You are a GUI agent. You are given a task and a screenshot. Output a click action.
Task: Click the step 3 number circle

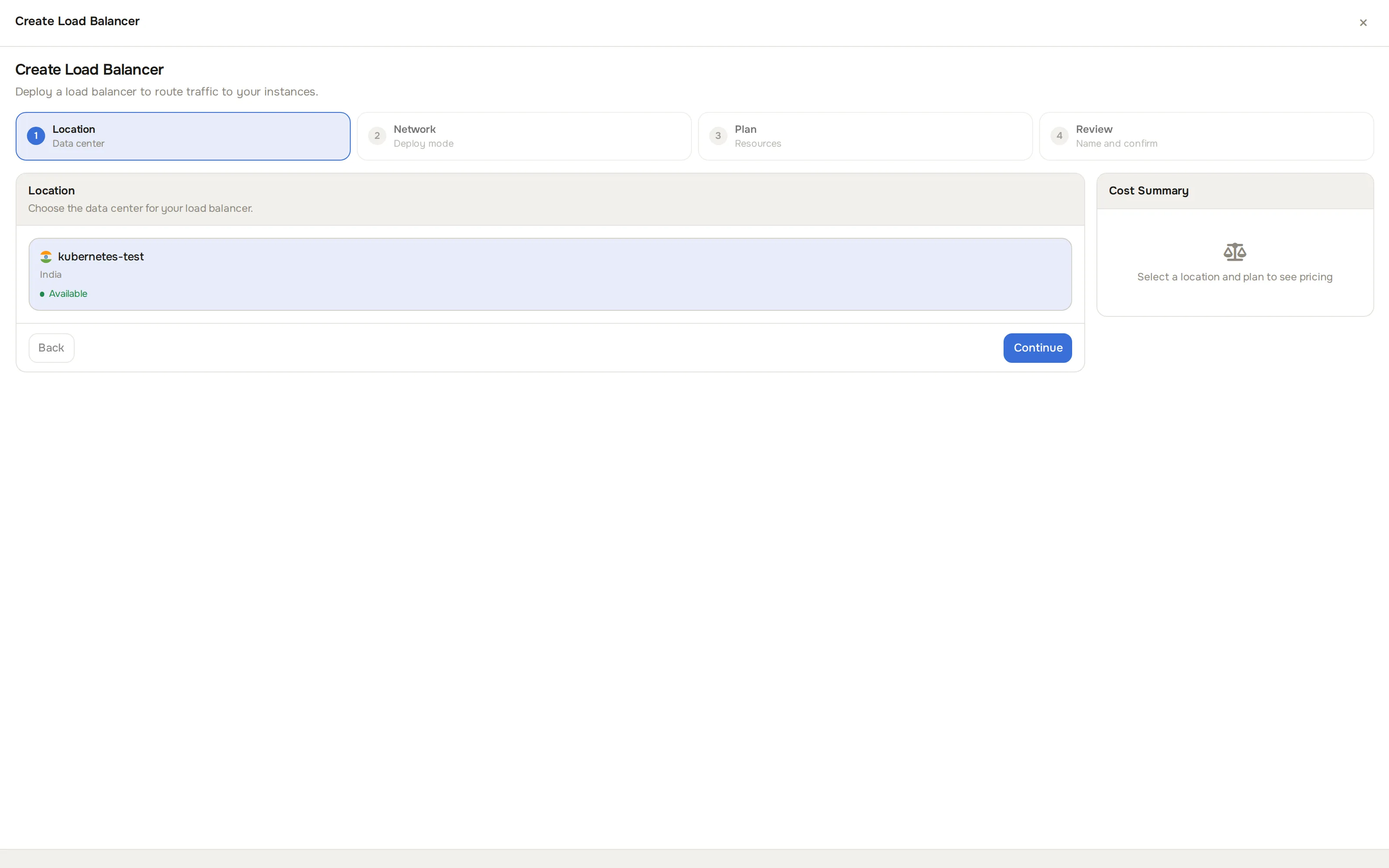718,136
